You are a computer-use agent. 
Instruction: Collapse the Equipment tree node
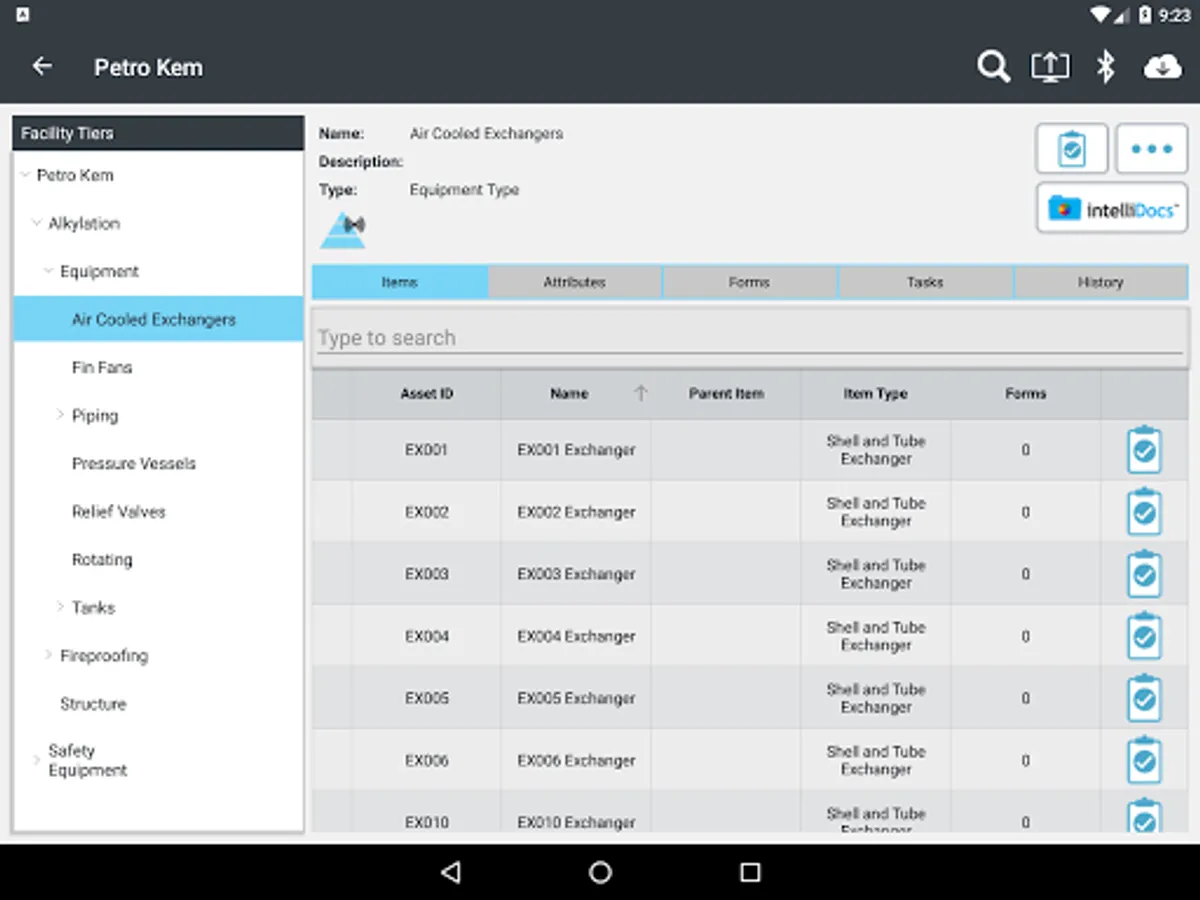point(48,271)
